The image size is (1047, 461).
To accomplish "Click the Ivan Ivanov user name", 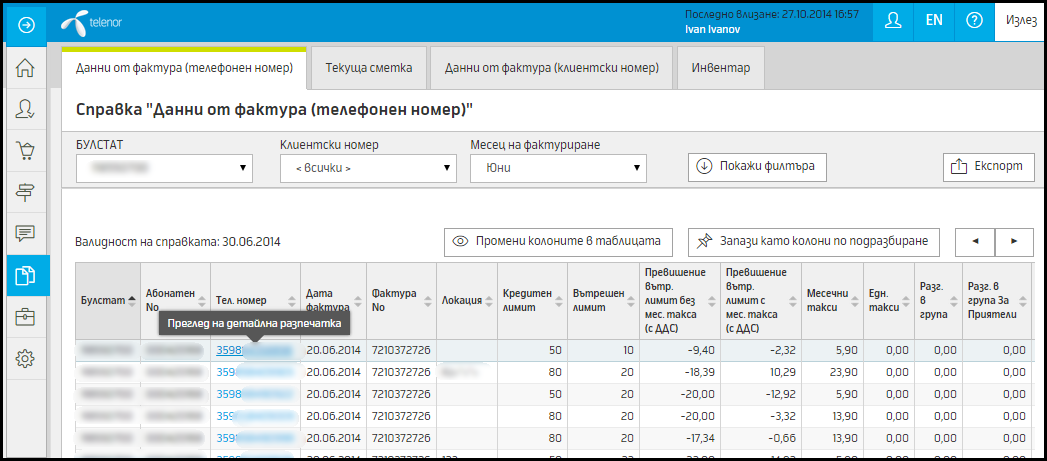I will [x=712, y=29].
